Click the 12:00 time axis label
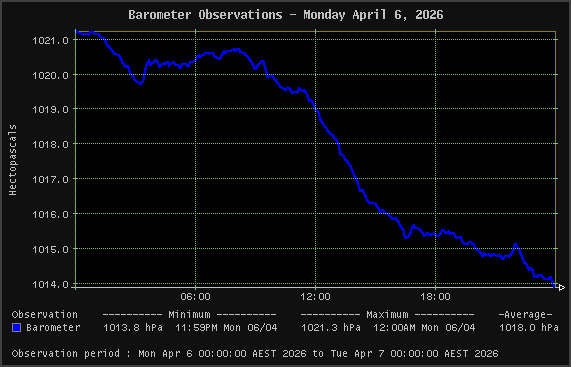Image resolution: width=571 pixels, height=367 pixels. [315, 297]
